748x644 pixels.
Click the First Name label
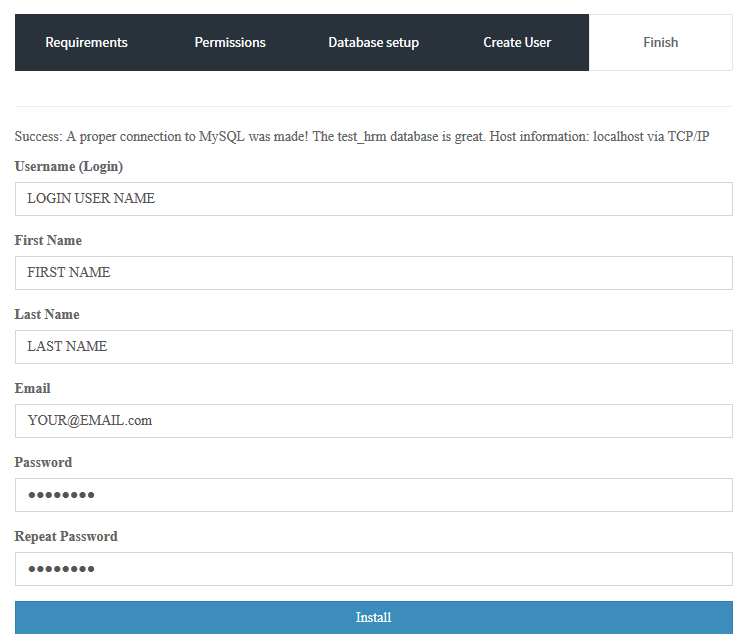pyautogui.click(x=48, y=240)
